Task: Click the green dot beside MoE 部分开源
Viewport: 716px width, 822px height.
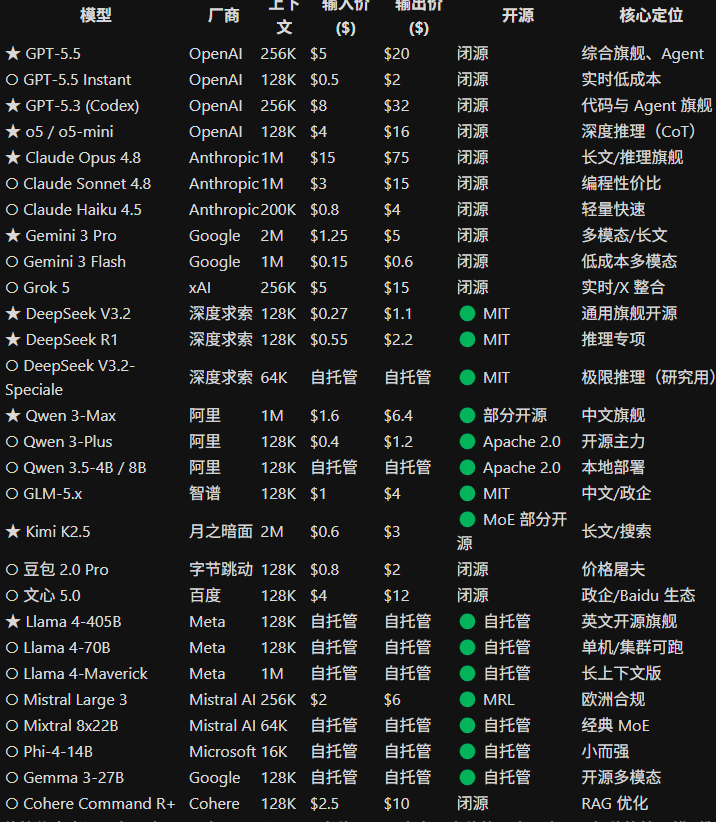Action: [467, 520]
